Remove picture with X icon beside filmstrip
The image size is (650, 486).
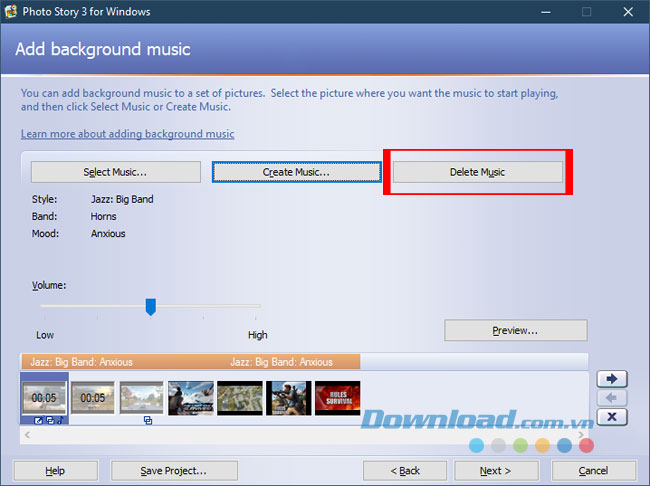pos(612,417)
